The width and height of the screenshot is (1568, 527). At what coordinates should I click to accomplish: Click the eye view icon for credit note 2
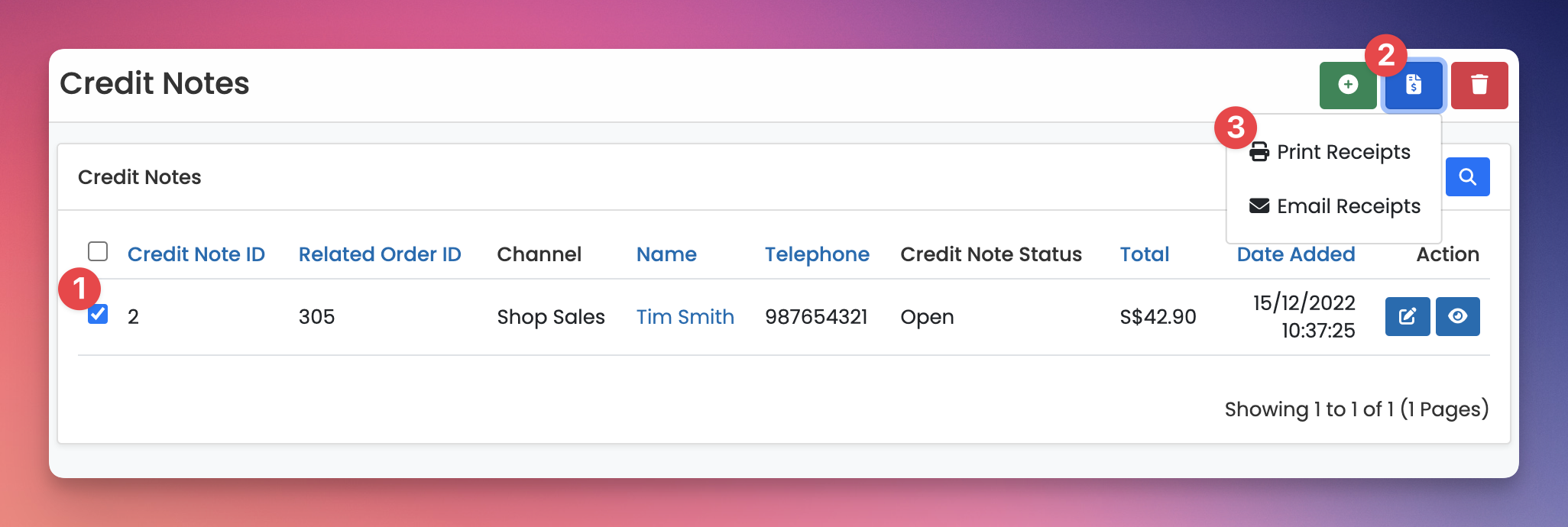[1457, 316]
